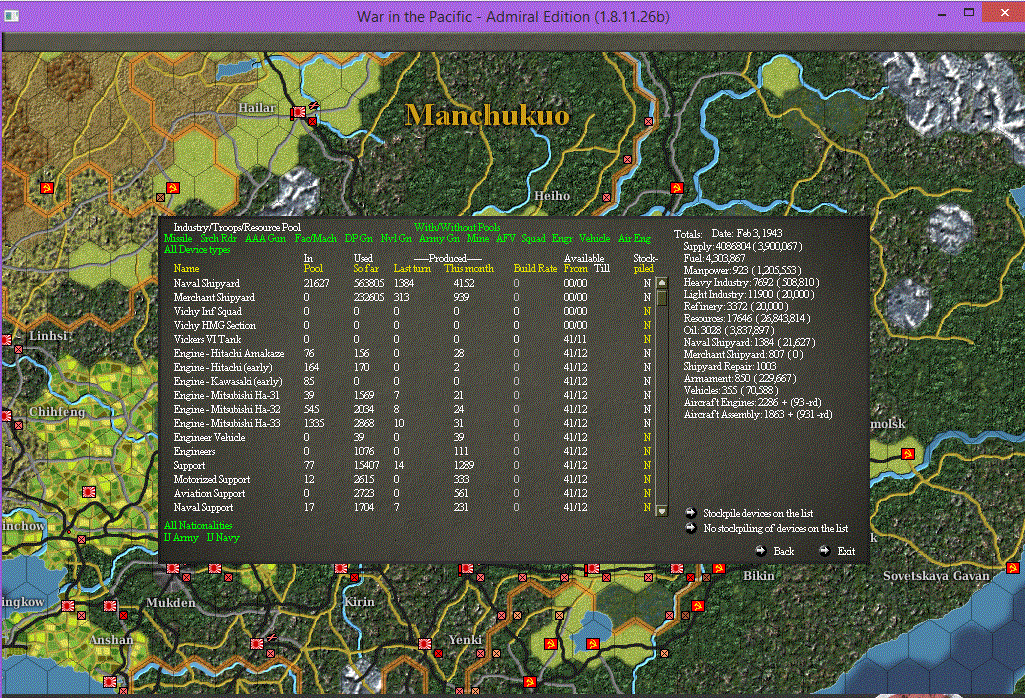The height and width of the screenshot is (698, 1025).
Task: Click Stockpile devices on the list
Action: pos(758,513)
